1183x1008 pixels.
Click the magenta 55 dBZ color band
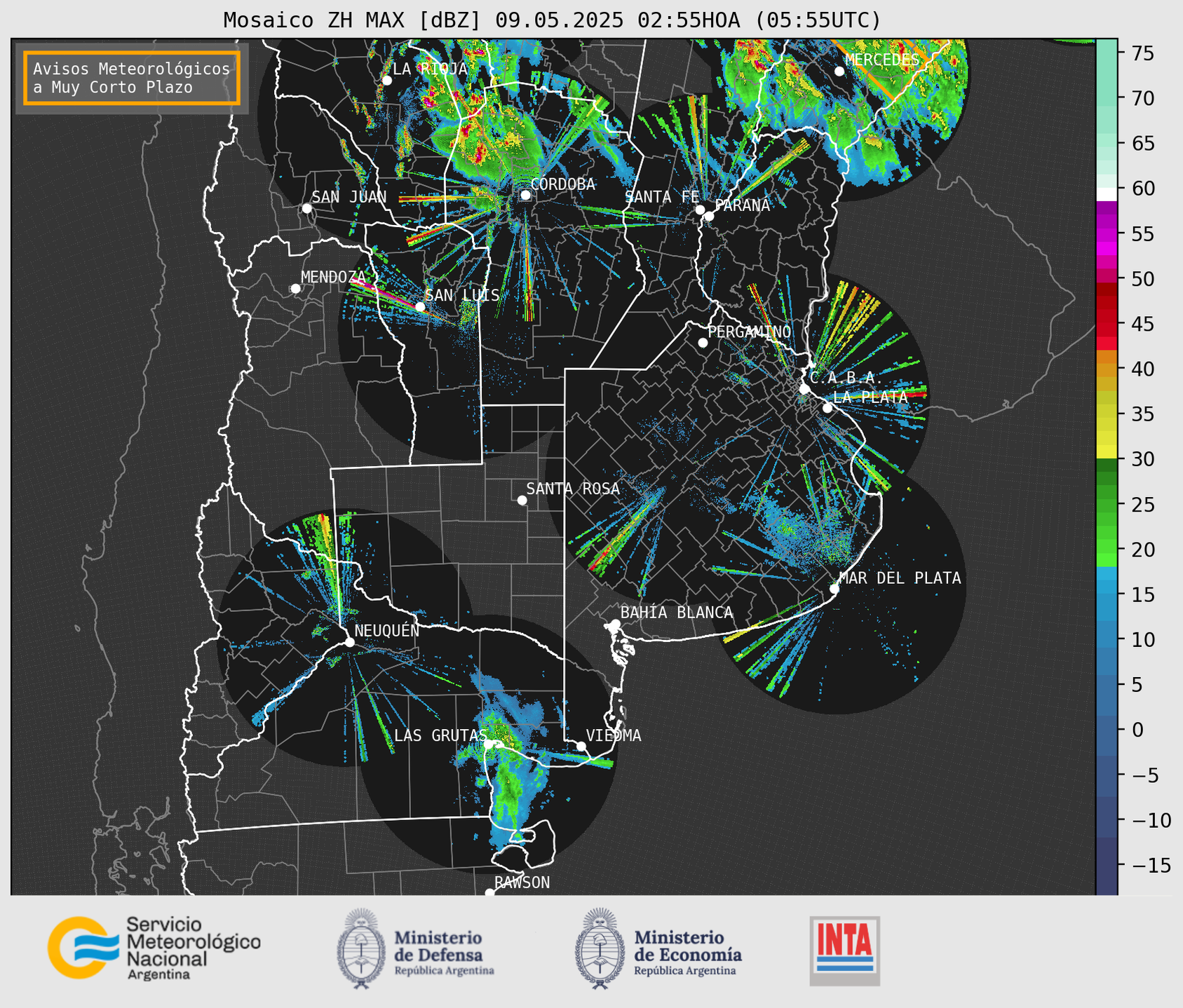(1107, 233)
